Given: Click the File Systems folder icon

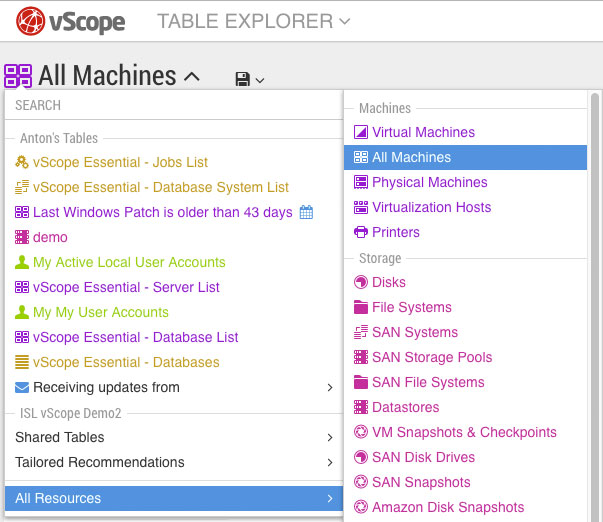Looking at the screenshot, I should click(361, 307).
